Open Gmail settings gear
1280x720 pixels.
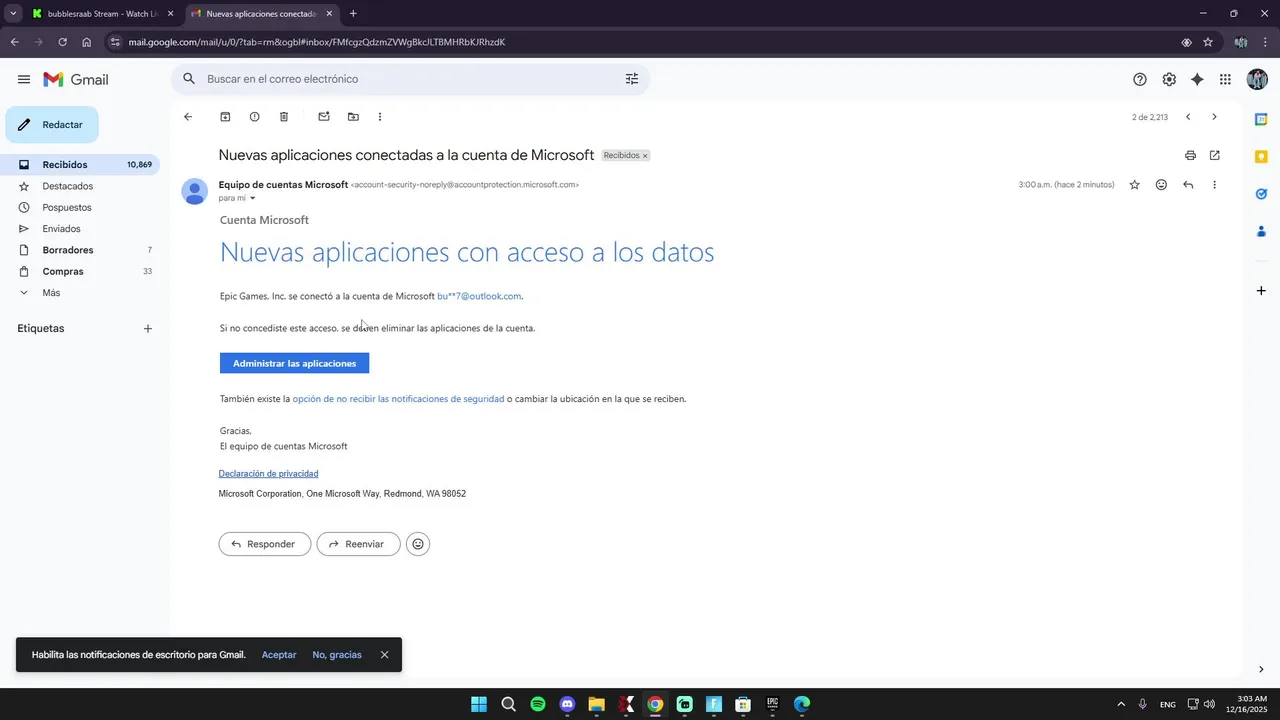click(1169, 79)
